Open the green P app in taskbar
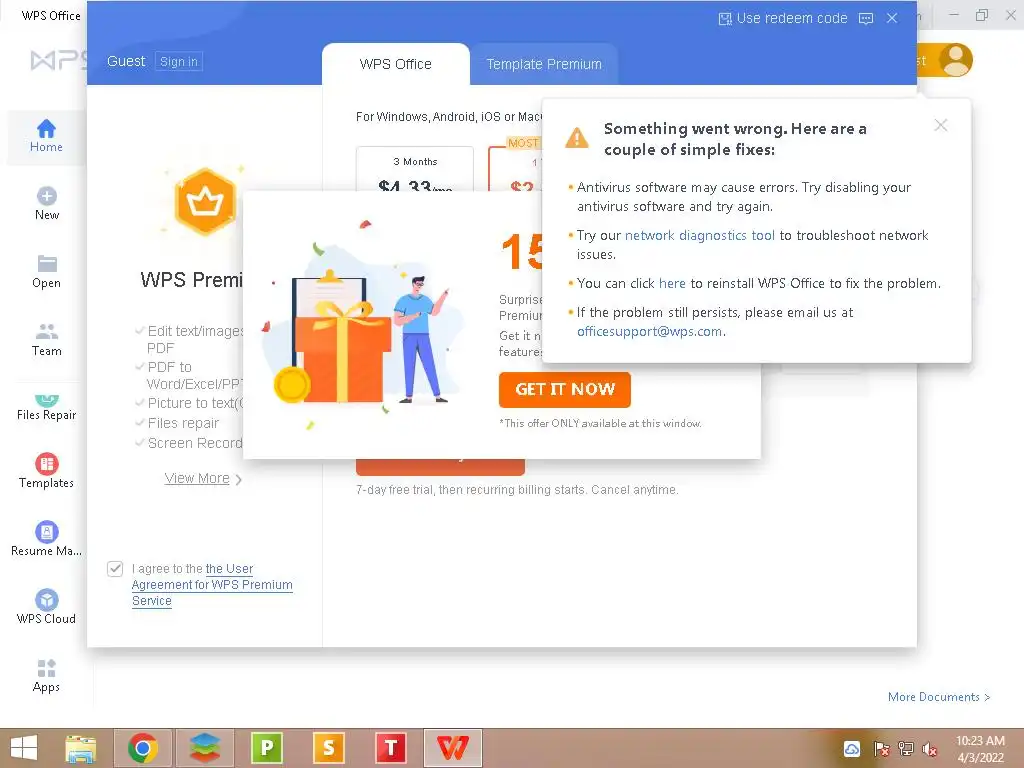Screen dimensions: 1024x768 click(x=267, y=748)
